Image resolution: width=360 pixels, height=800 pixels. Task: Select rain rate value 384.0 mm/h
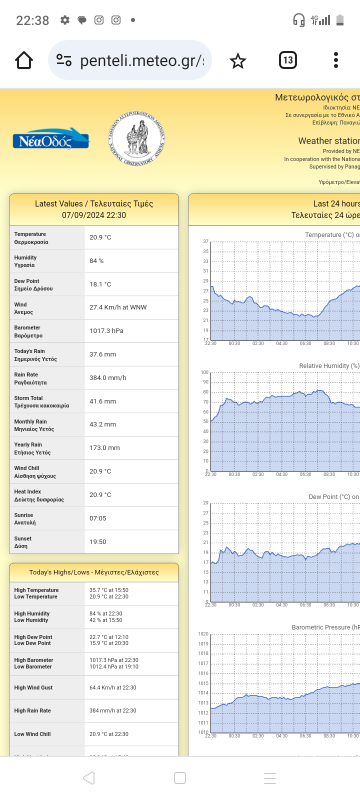coord(107,378)
